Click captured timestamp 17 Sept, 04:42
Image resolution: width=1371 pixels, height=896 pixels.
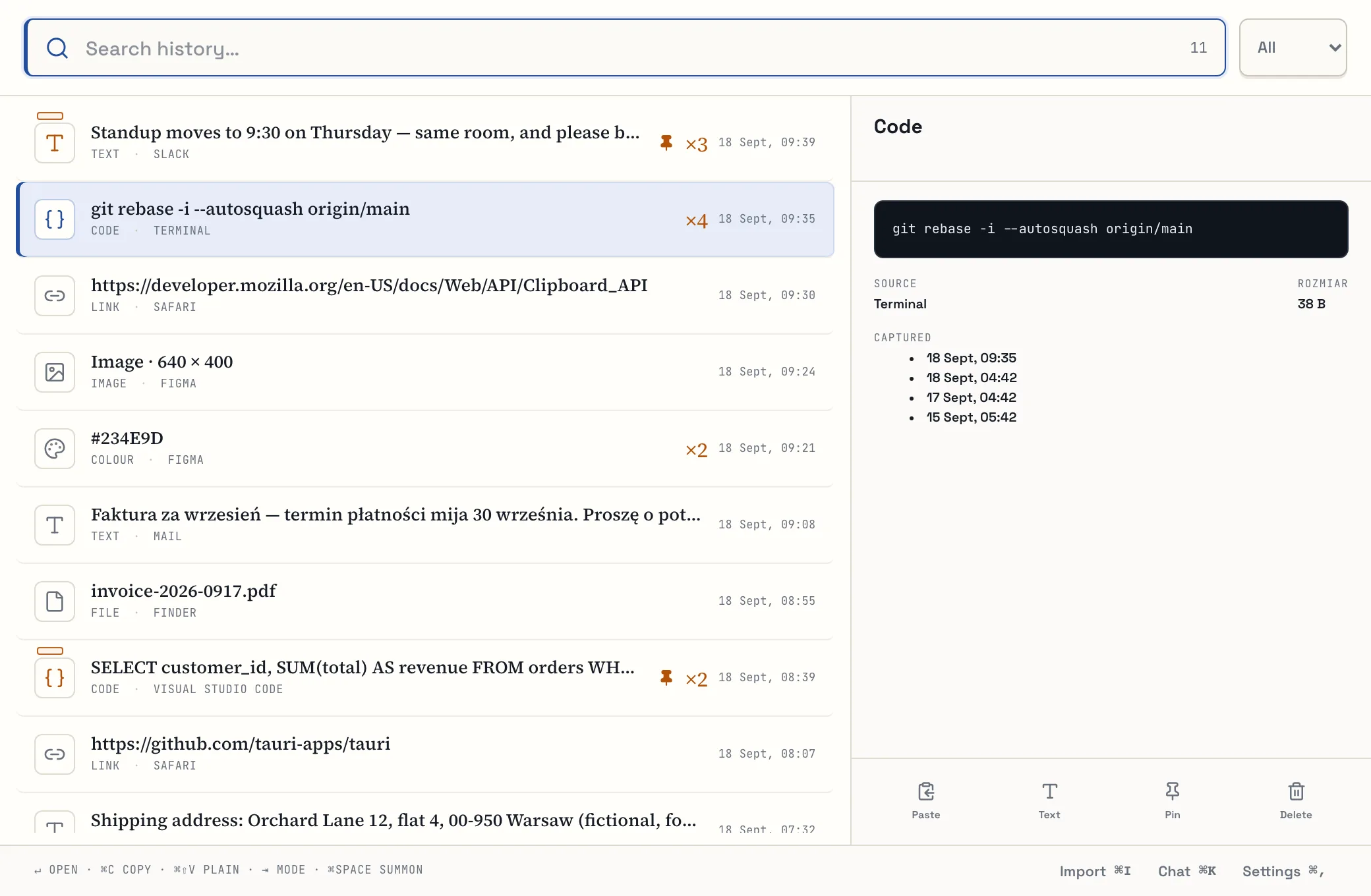[x=971, y=397]
